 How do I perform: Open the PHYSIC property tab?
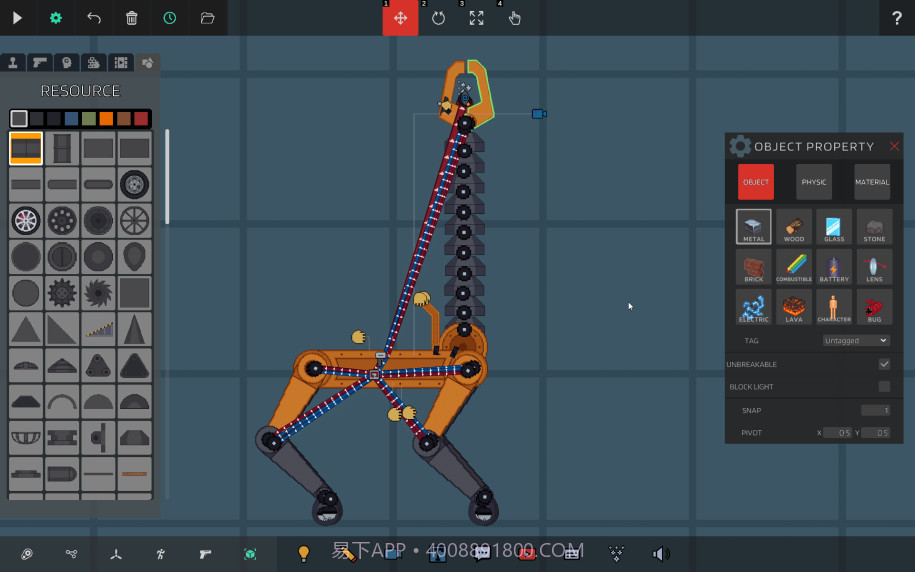(813, 182)
